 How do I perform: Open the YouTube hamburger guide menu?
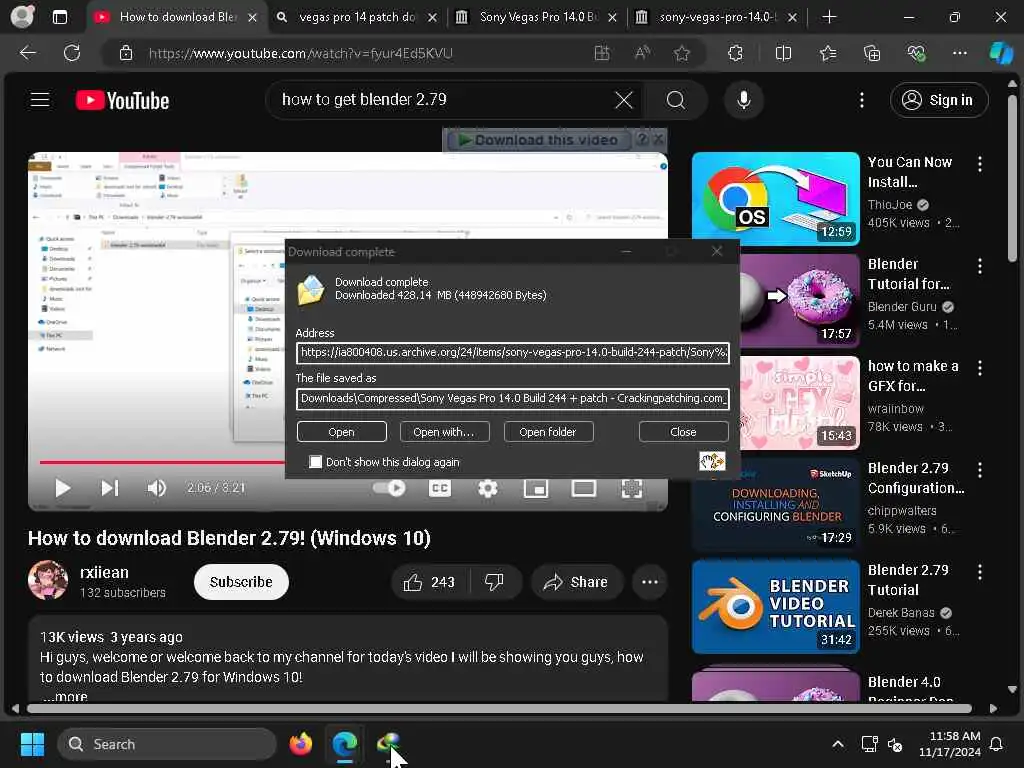click(40, 100)
